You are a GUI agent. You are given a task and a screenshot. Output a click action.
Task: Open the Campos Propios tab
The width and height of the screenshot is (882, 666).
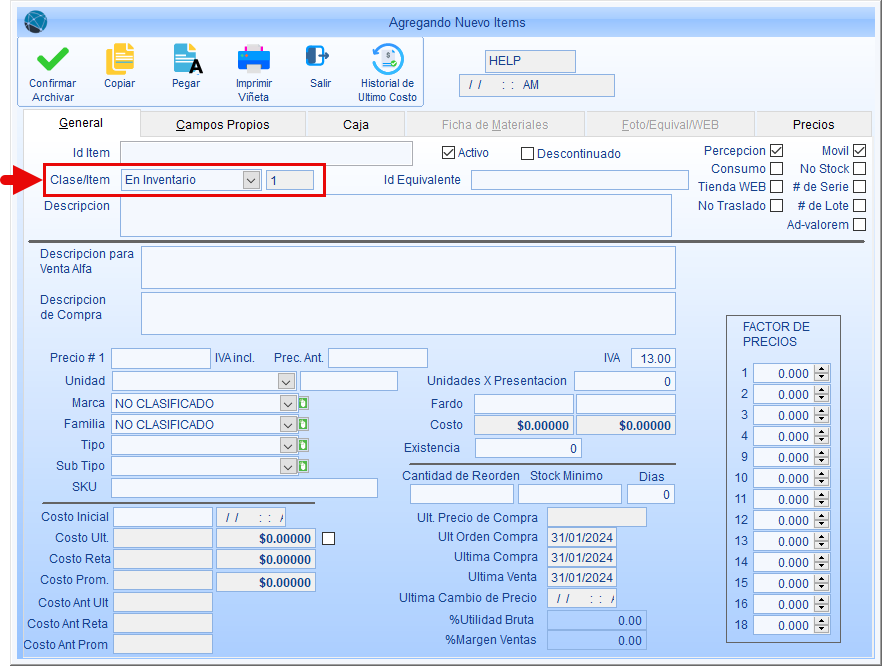point(223,124)
